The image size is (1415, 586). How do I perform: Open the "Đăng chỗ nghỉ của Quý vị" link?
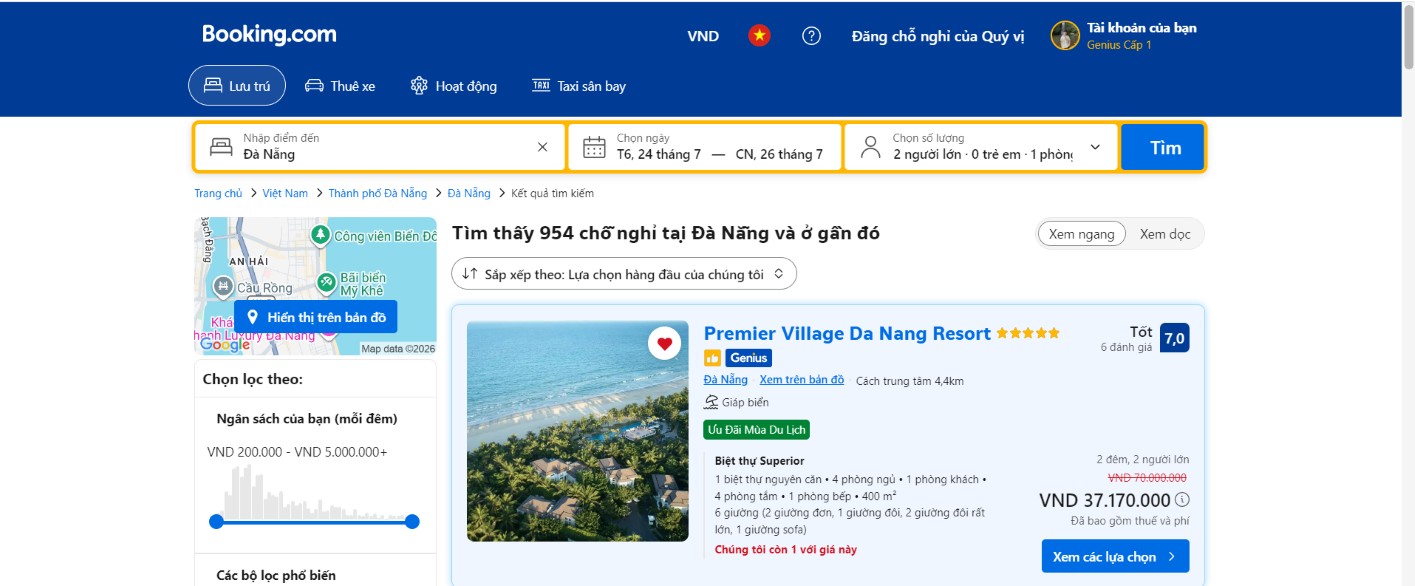tap(938, 36)
